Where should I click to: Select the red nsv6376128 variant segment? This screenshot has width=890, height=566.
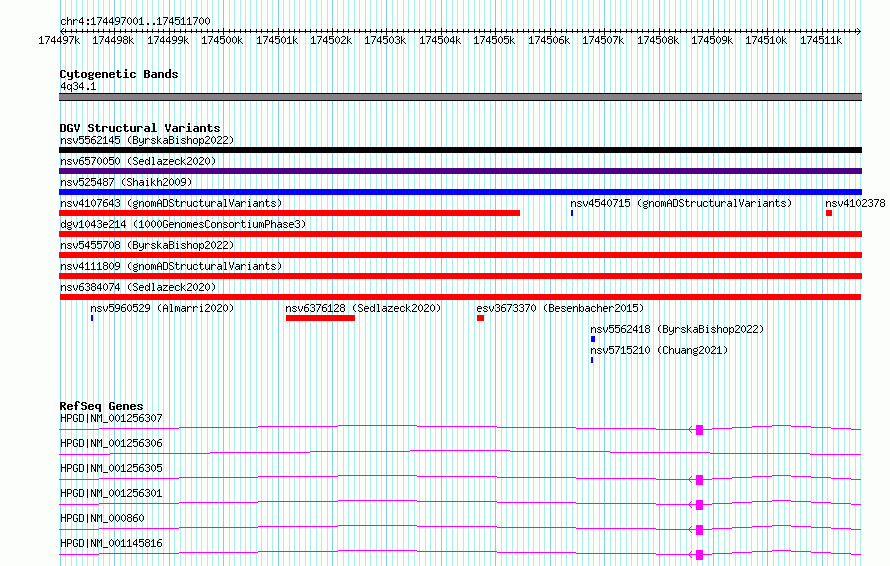(x=321, y=318)
